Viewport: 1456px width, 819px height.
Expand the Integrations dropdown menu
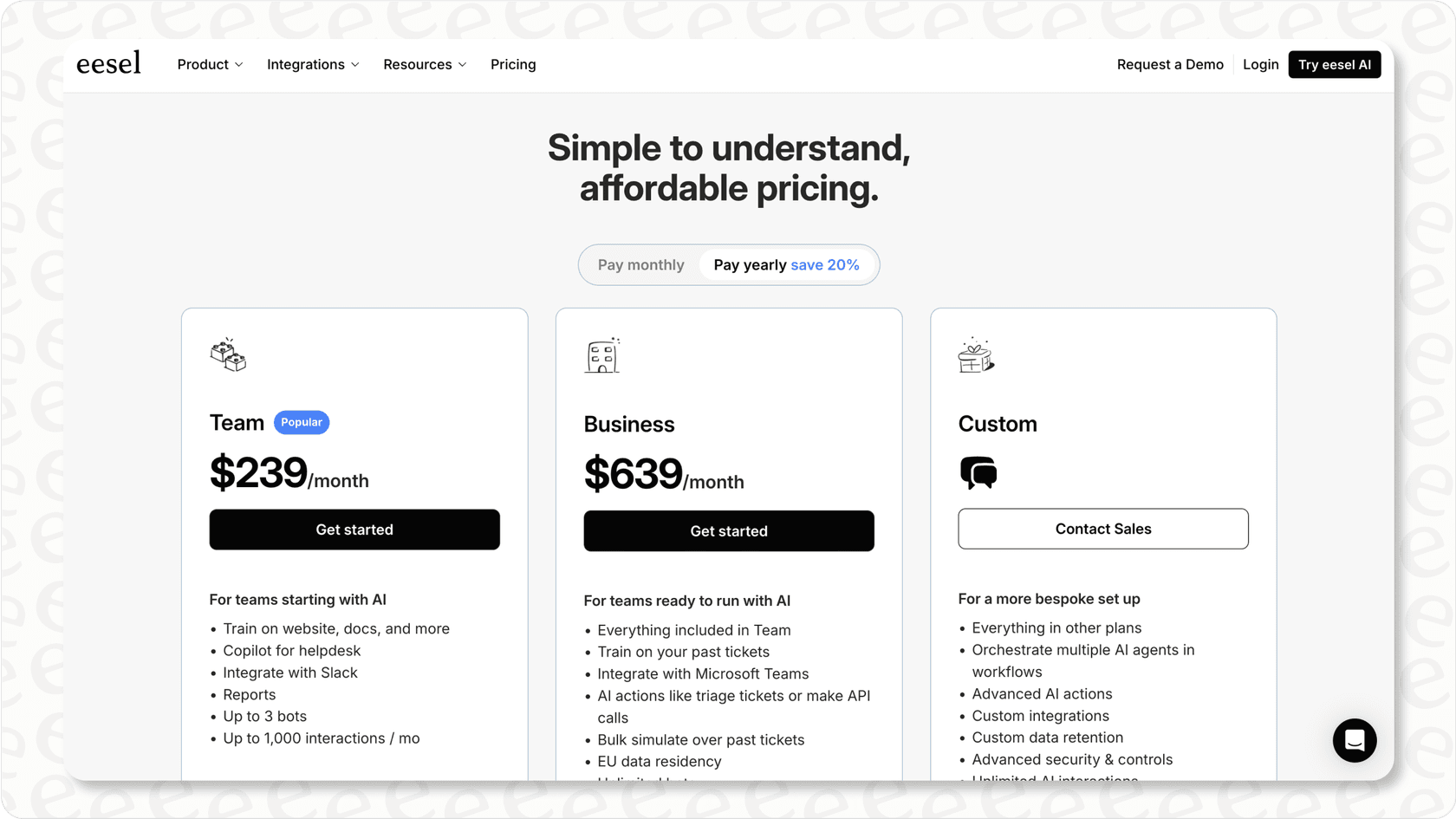(x=313, y=65)
